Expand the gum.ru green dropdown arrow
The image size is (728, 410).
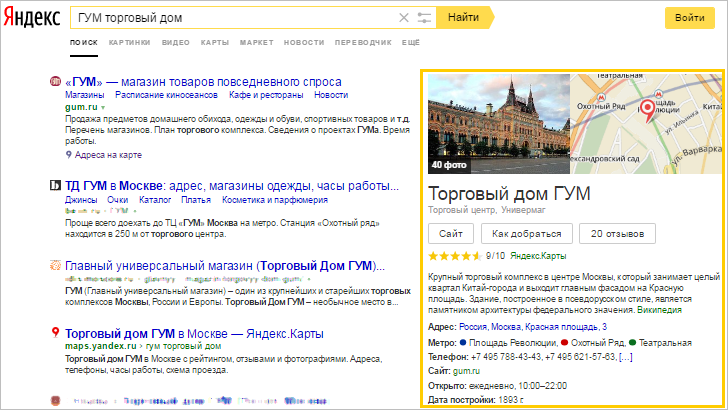pos(103,108)
